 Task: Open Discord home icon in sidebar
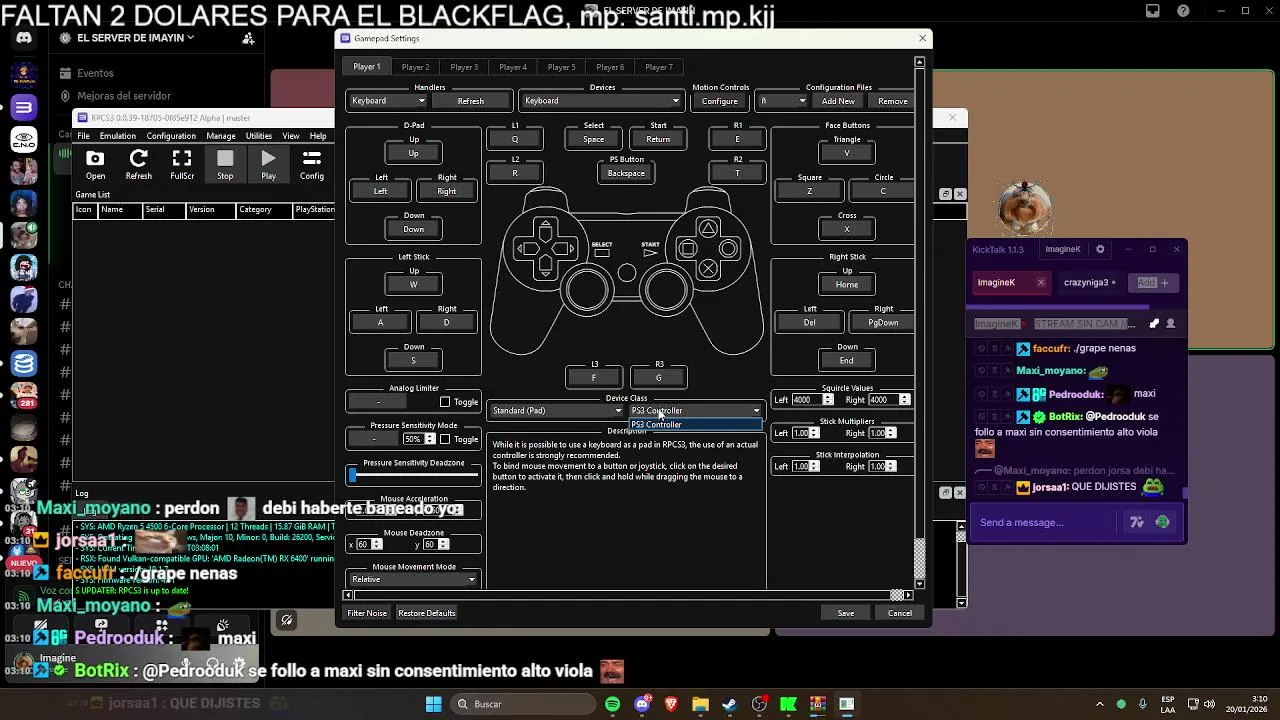coord(24,38)
